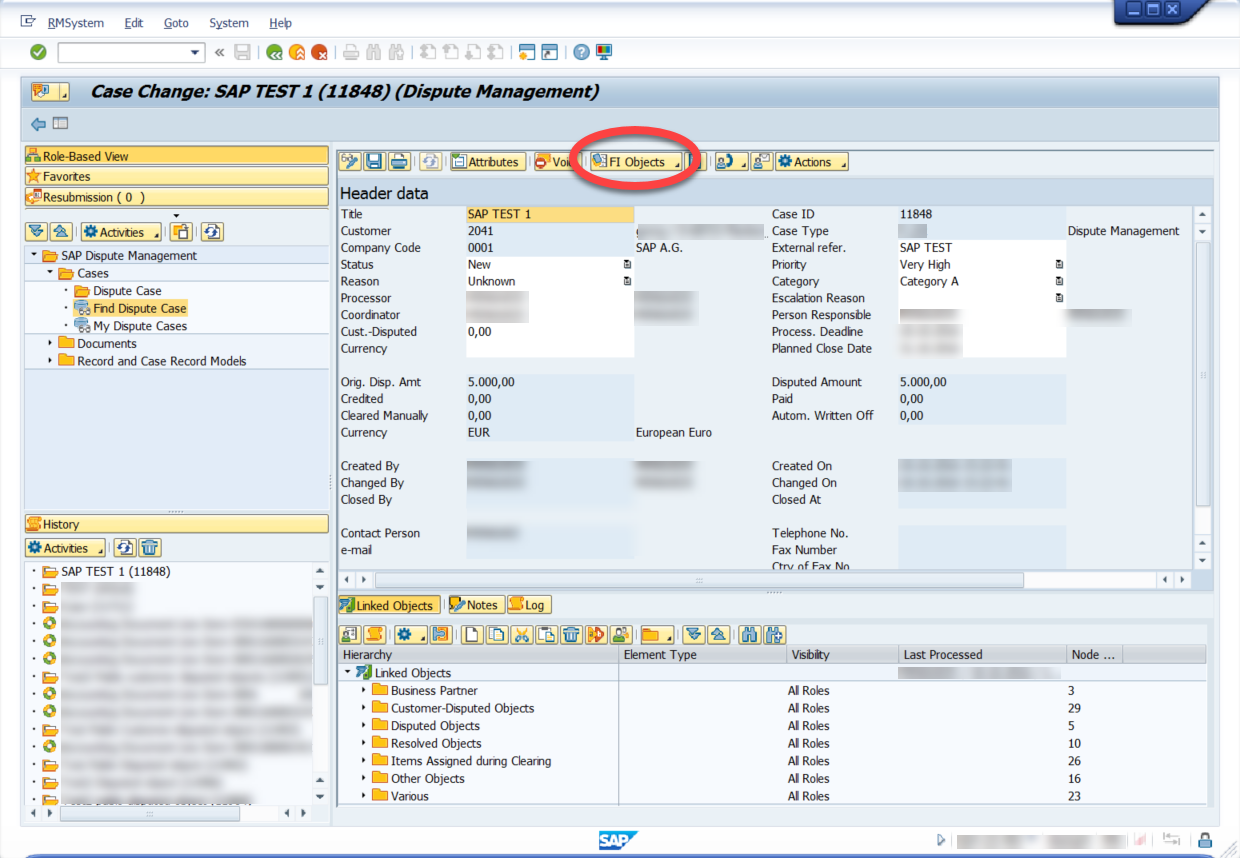Open the Favorites bar

pos(176,176)
